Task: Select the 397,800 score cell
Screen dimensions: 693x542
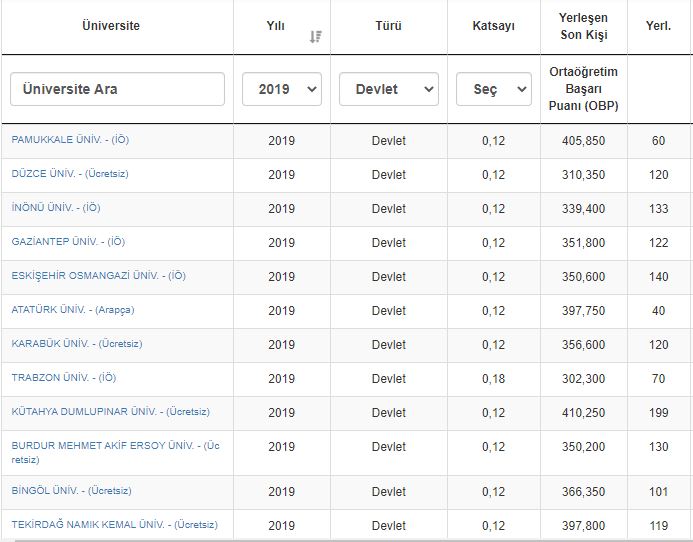Action: tap(583, 526)
